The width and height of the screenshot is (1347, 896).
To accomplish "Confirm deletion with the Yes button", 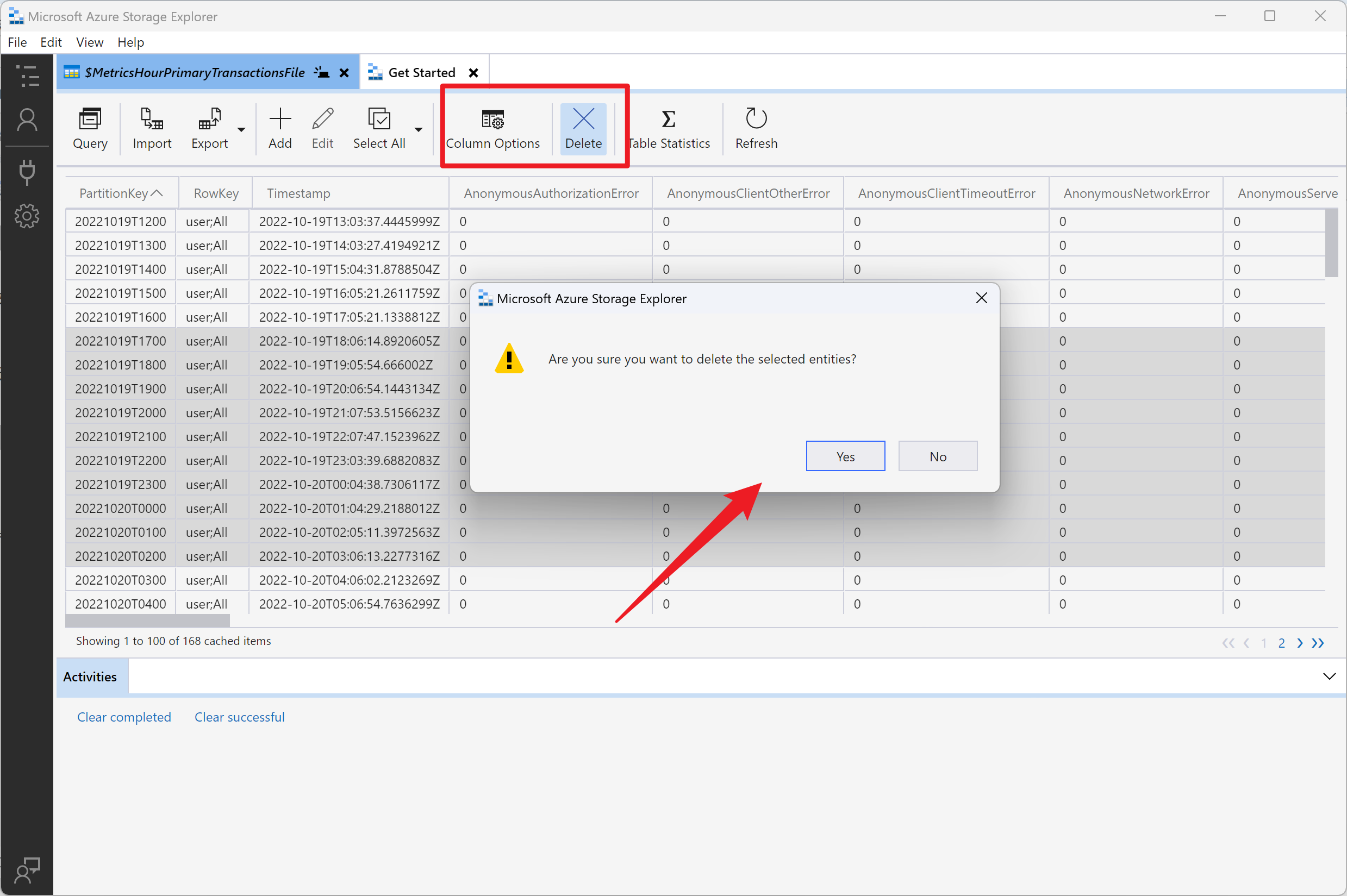I will pos(845,456).
